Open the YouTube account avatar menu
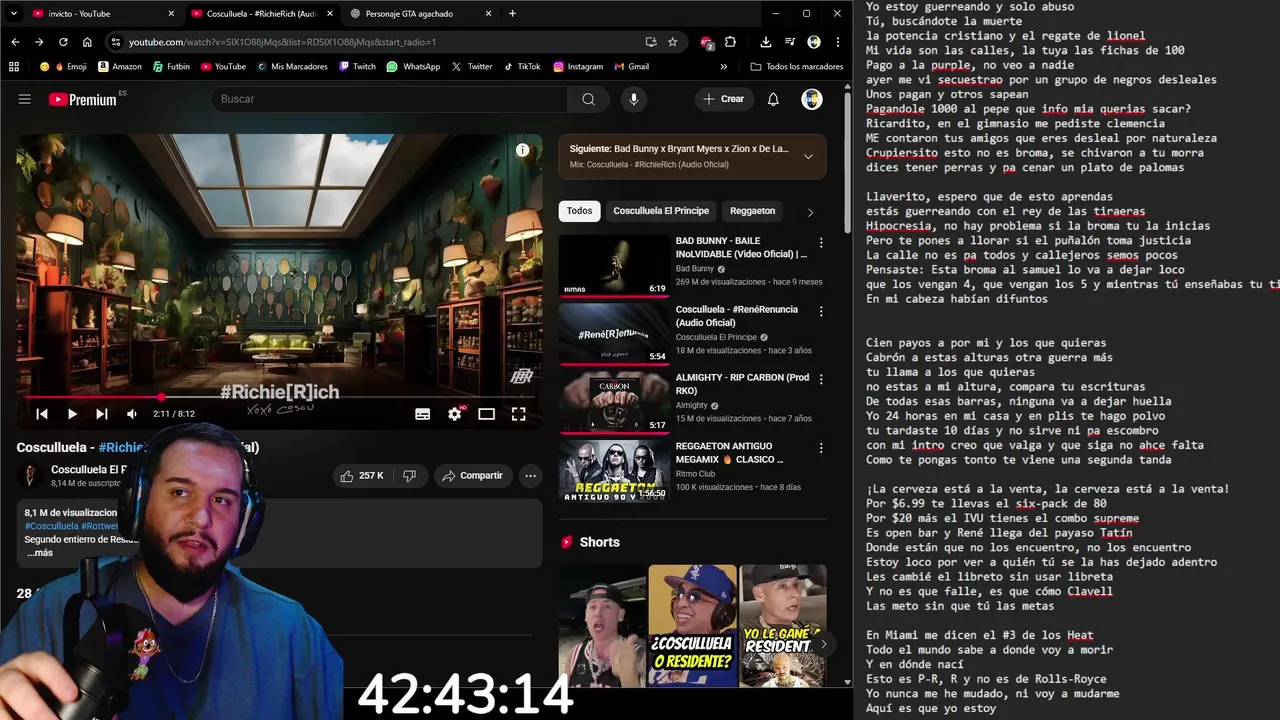The width and height of the screenshot is (1280, 720). [812, 99]
